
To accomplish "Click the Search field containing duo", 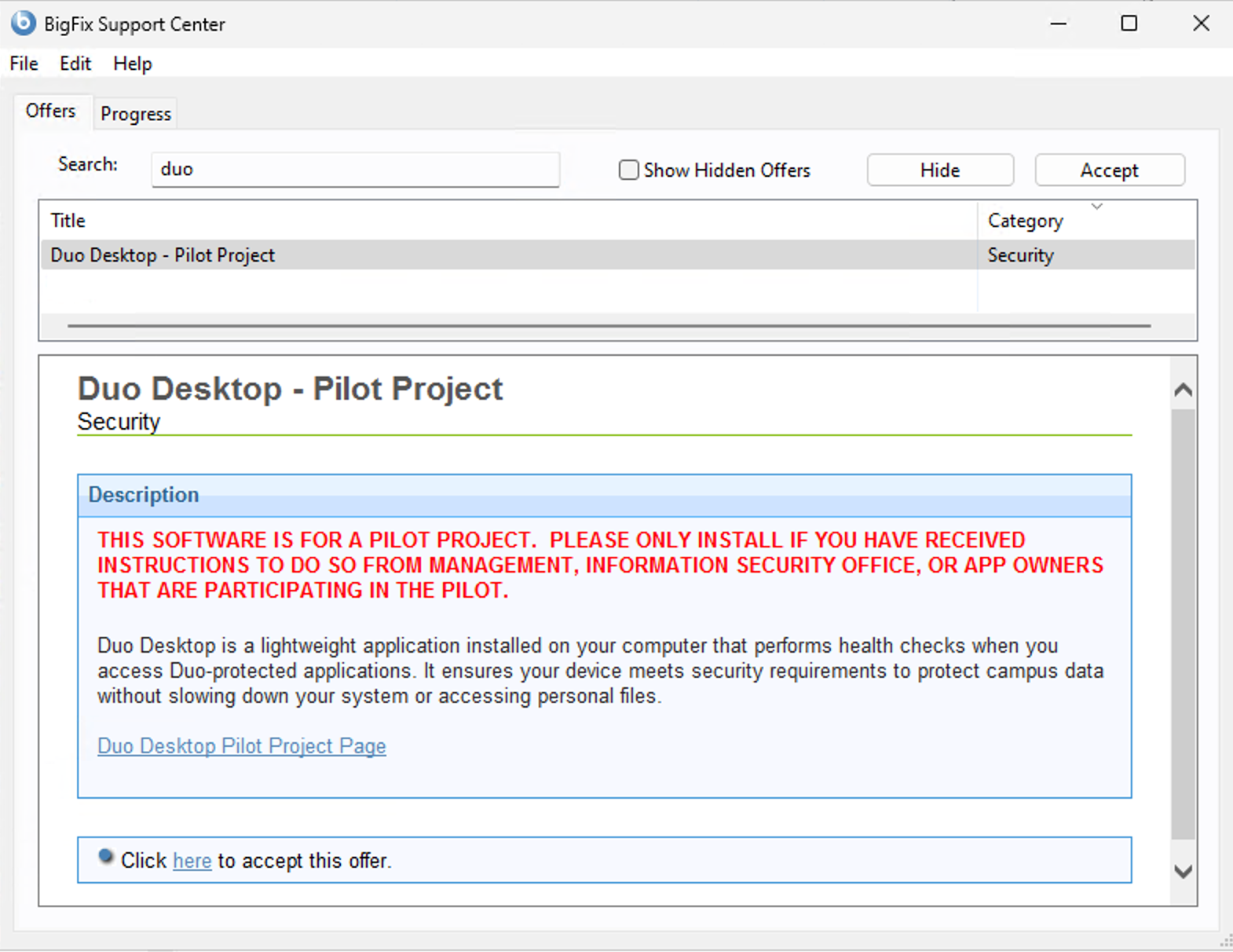I will [355, 170].
